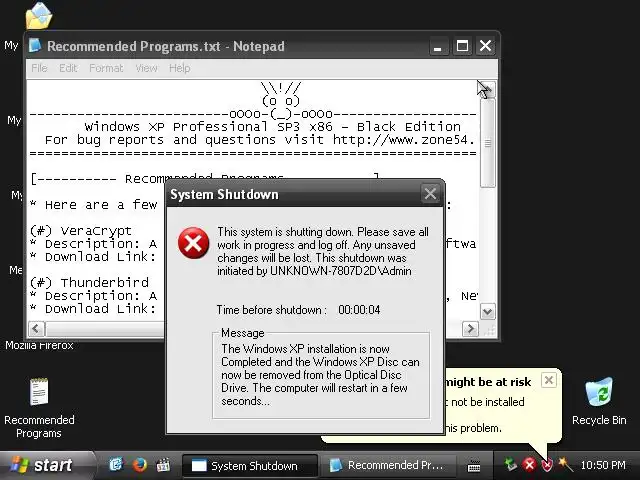Click the Mozilla Firefox desktop icon label

click(39, 345)
